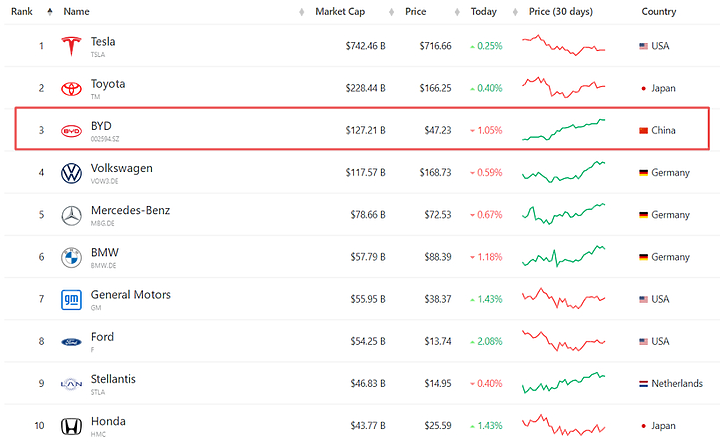This screenshot has height=444, width=720.
Task: Open the General Motors company link
Action: tap(130, 295)
